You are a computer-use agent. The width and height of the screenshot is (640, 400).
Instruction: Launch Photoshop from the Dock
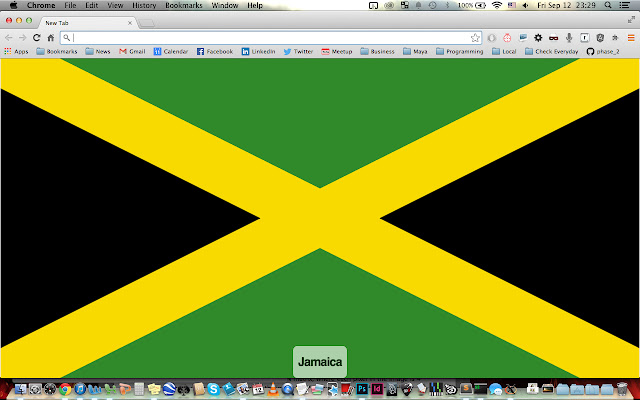pyautogui.click(x=362, y=389)
